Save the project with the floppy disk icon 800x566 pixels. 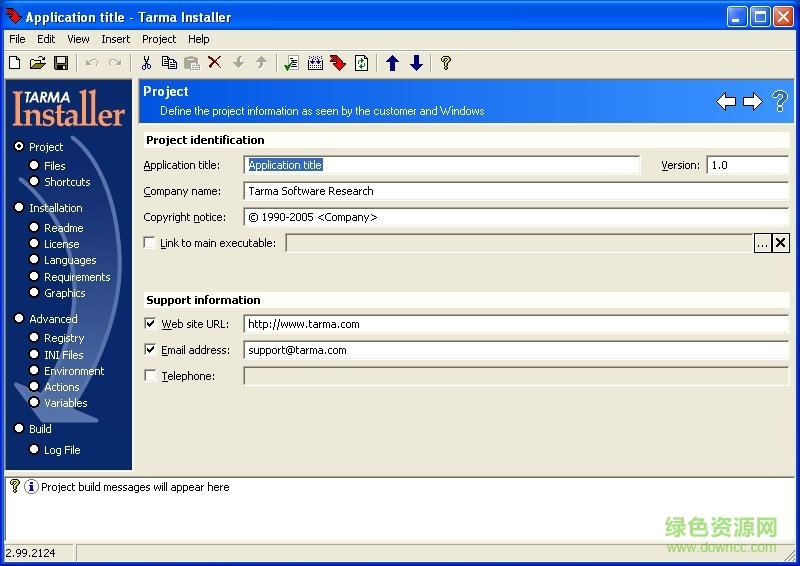point(60,63)
